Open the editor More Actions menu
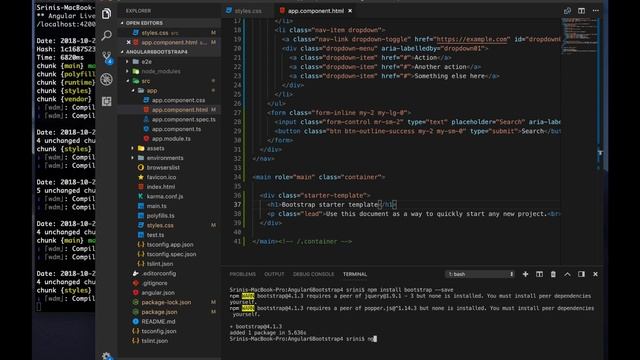Viewport: 640px width, 360px height. [596, 11]
